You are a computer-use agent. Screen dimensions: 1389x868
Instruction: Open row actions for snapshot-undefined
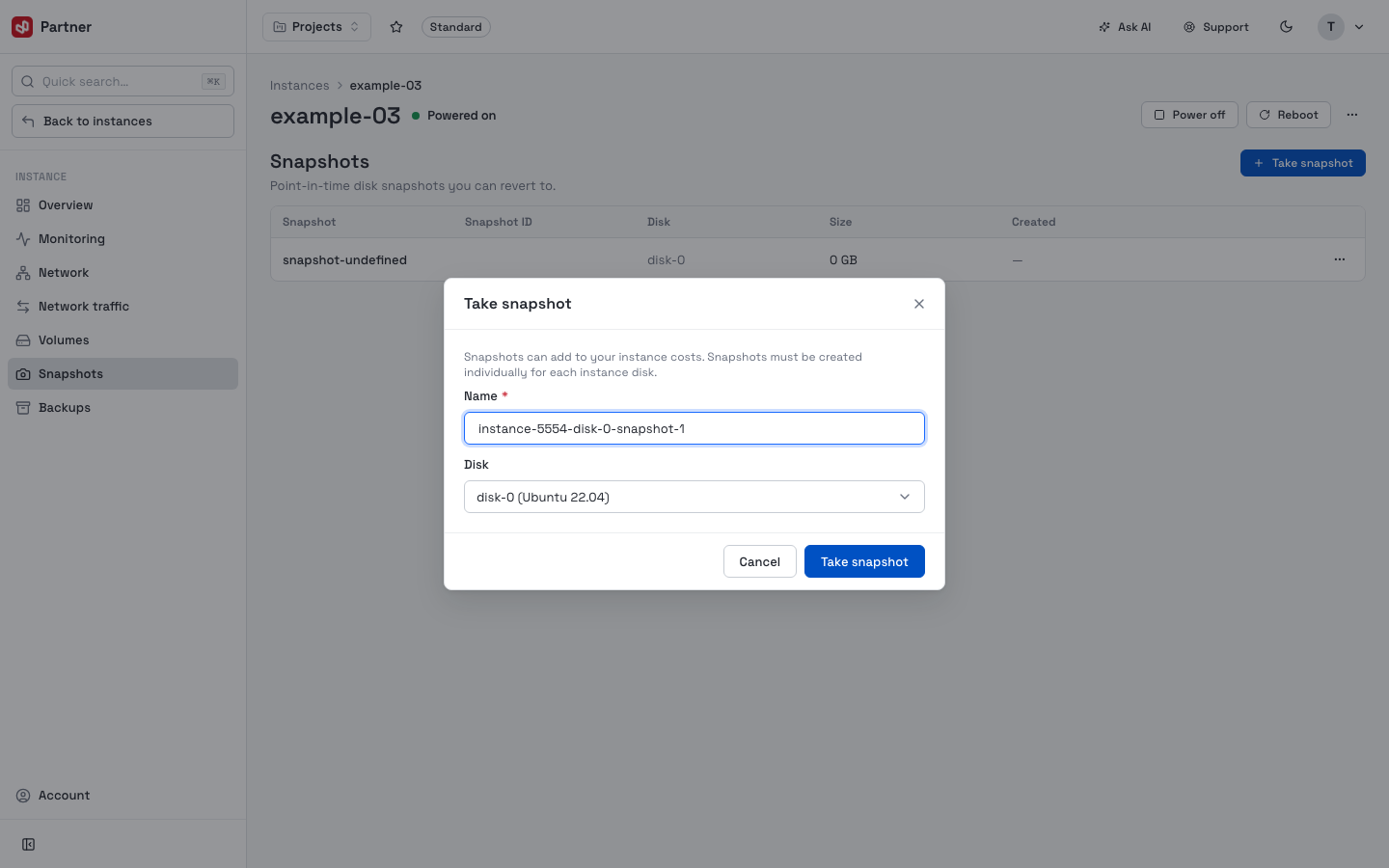pos(1340,259)
